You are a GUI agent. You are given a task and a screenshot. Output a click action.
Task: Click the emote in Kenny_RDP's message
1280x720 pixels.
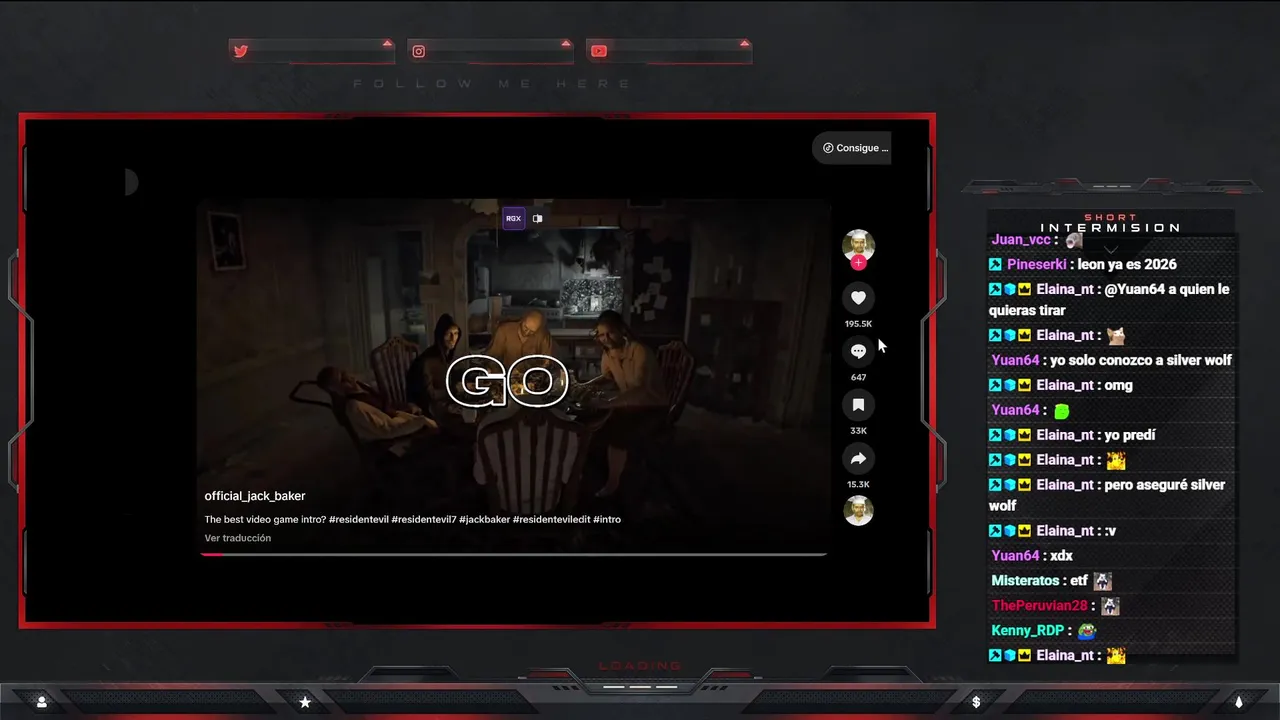pos(1087,631)
